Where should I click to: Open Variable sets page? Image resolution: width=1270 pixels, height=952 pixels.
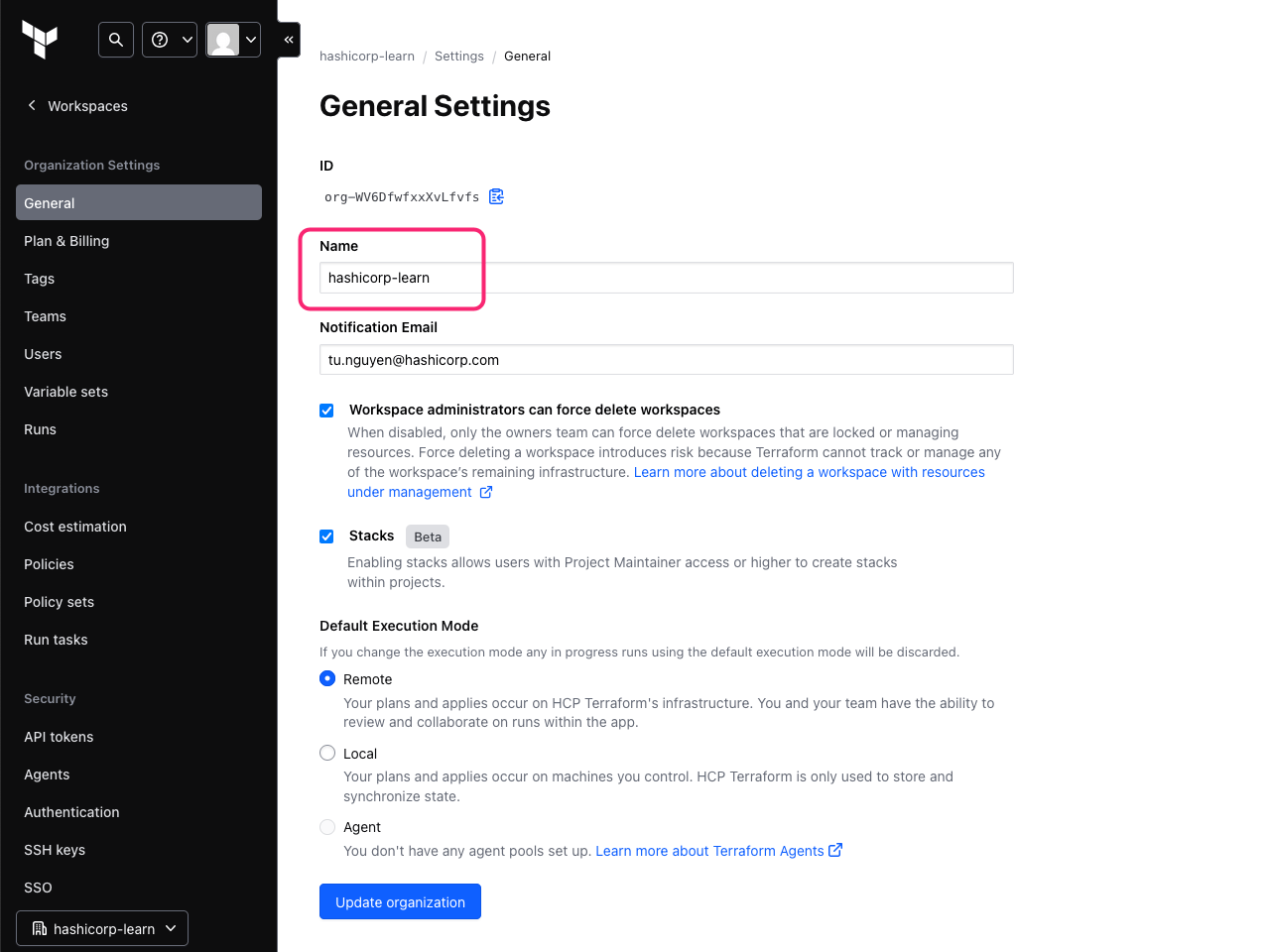pos(139,392)
